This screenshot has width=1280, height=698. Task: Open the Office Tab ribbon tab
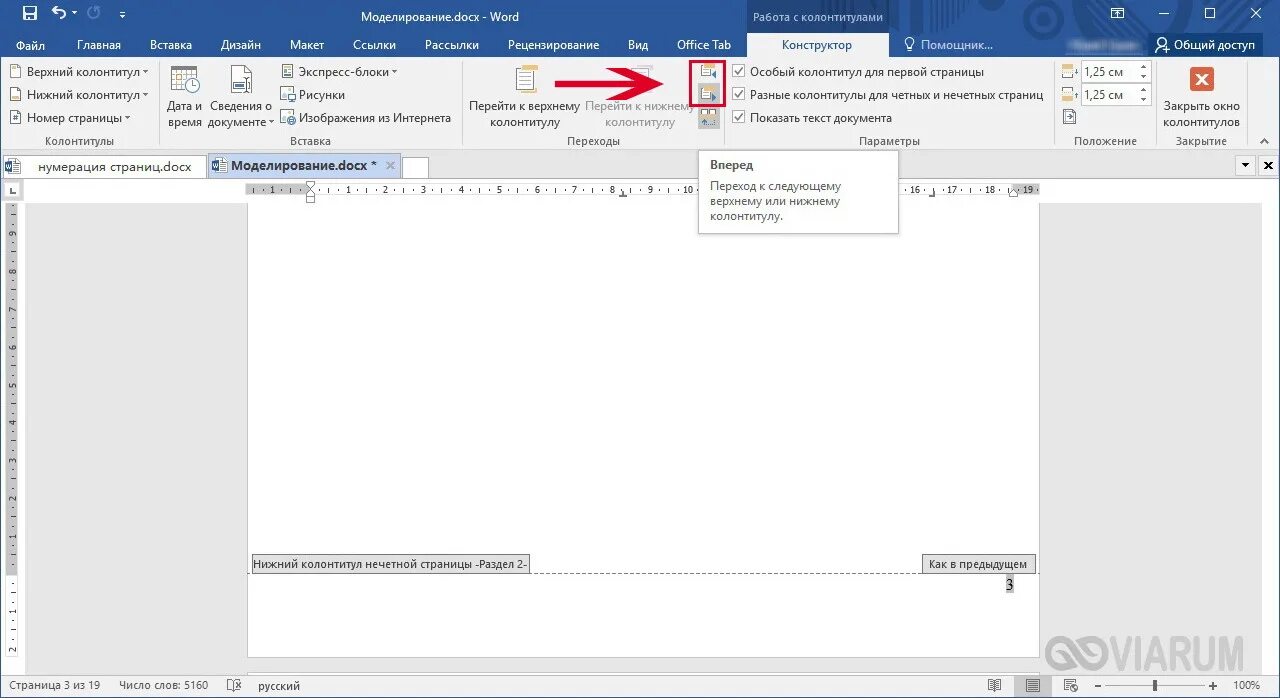[x=704, y=45]
